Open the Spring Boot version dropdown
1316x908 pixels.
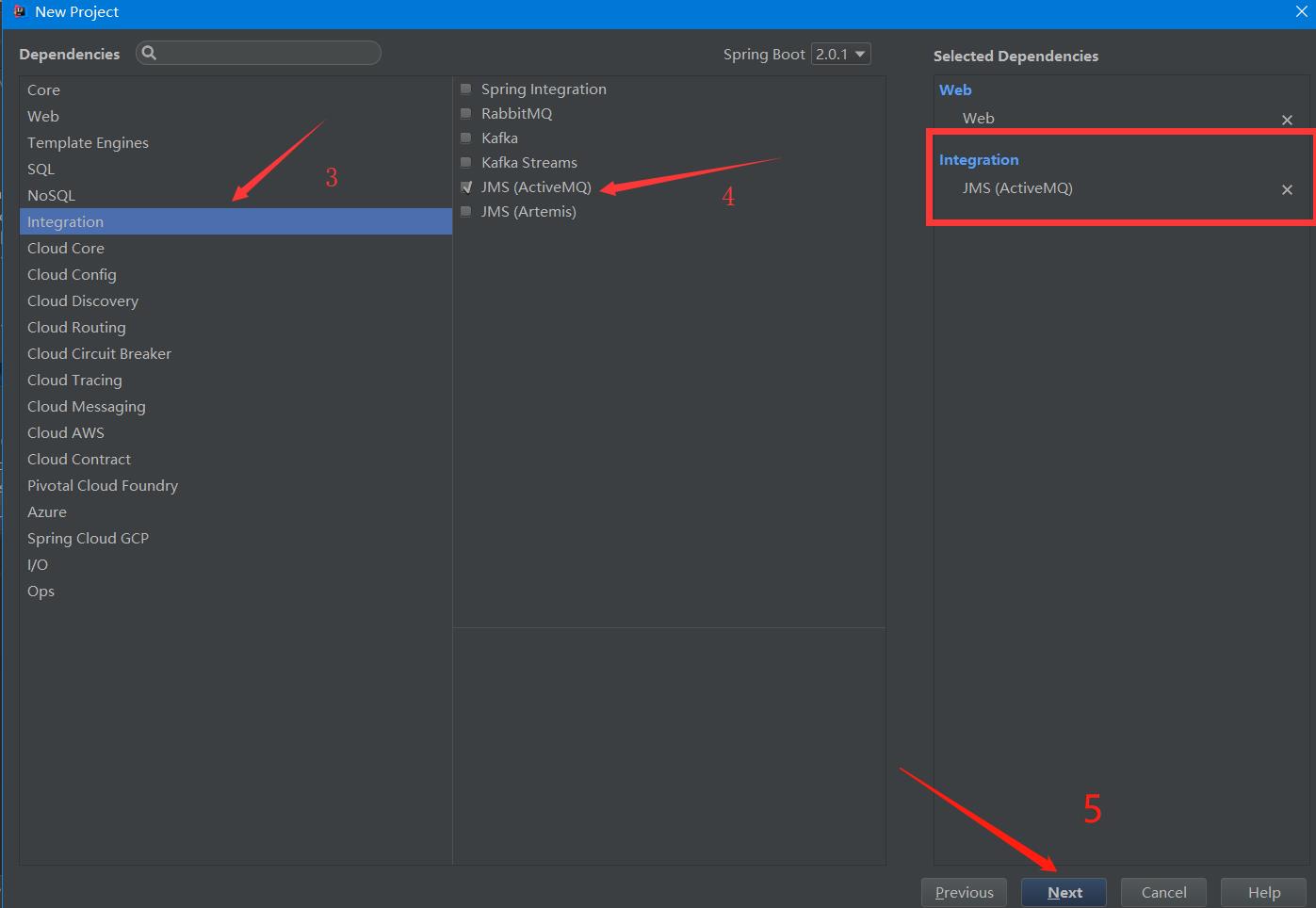click(x=841, y=54)
